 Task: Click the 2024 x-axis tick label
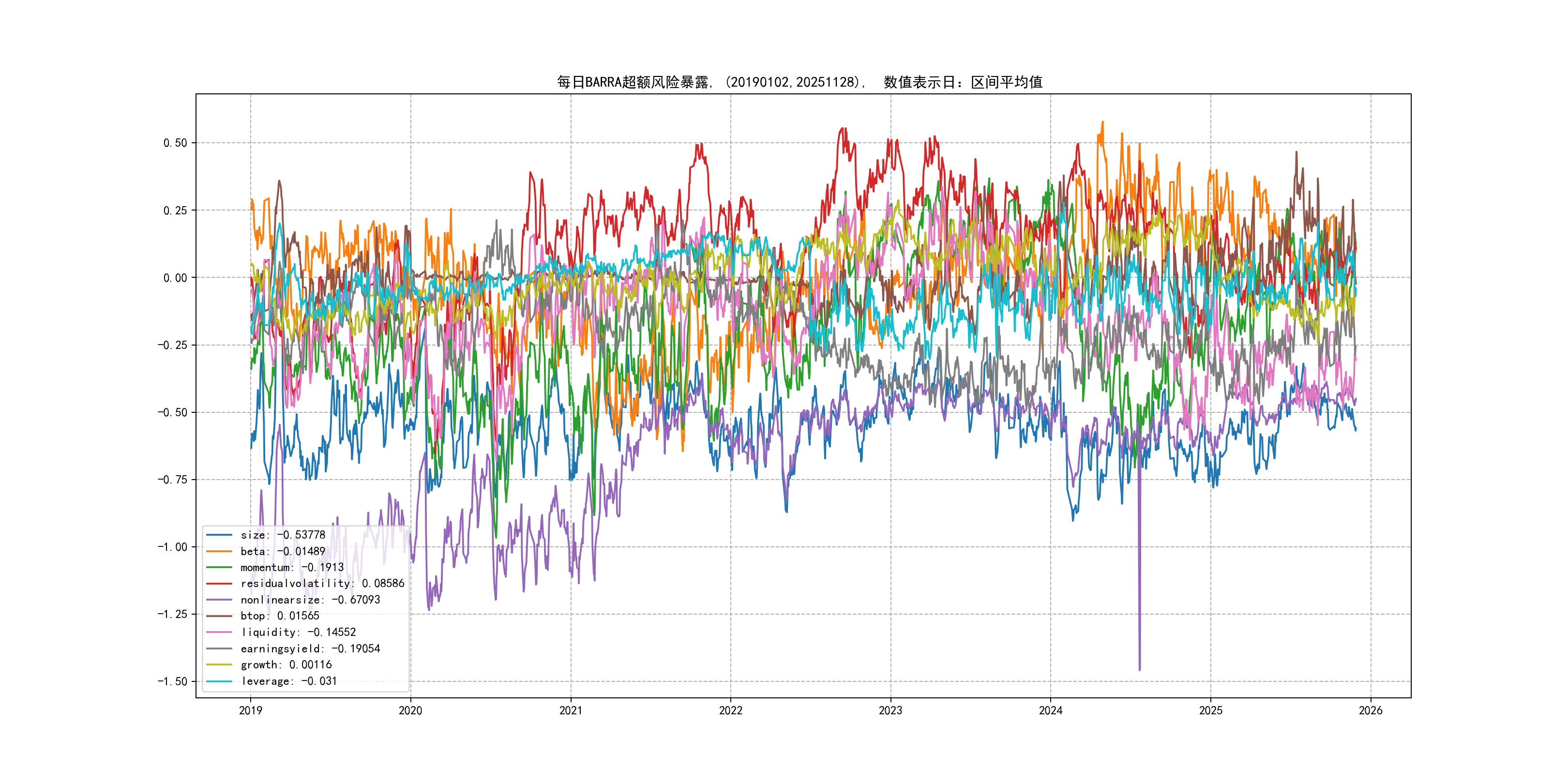click(1051, 710)
